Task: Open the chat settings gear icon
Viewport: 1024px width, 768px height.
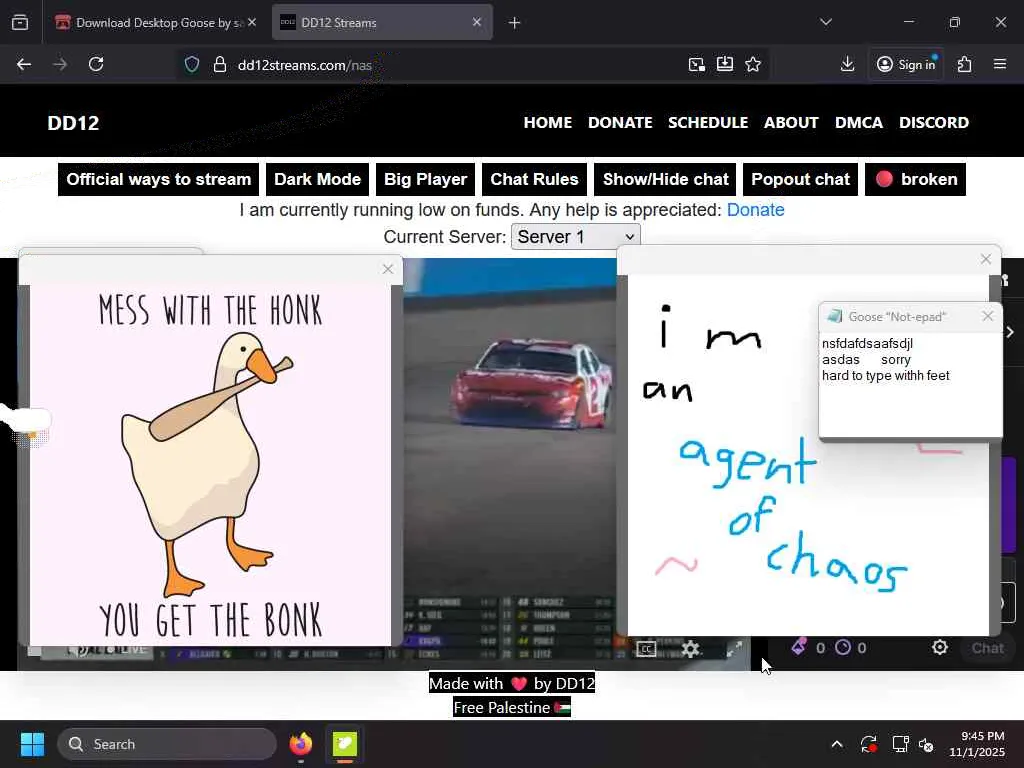Action: click(940, 647)
